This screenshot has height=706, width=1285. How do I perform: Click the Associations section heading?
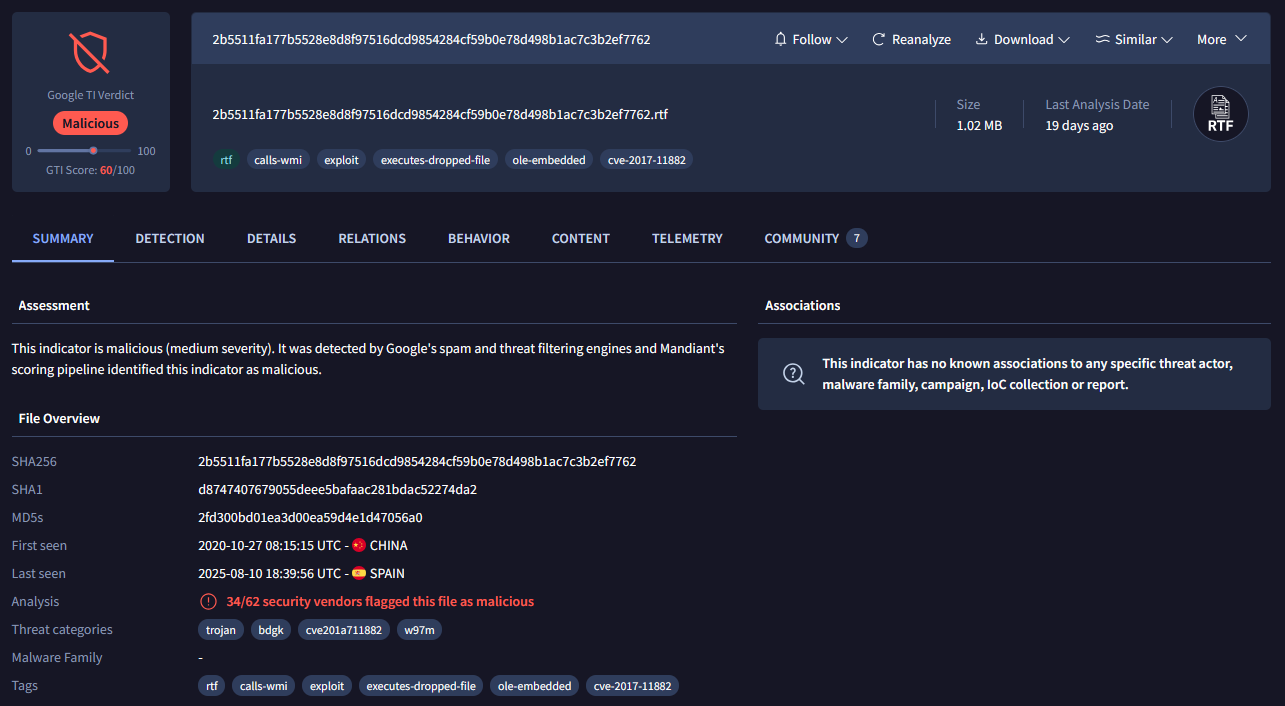(802, 305)
